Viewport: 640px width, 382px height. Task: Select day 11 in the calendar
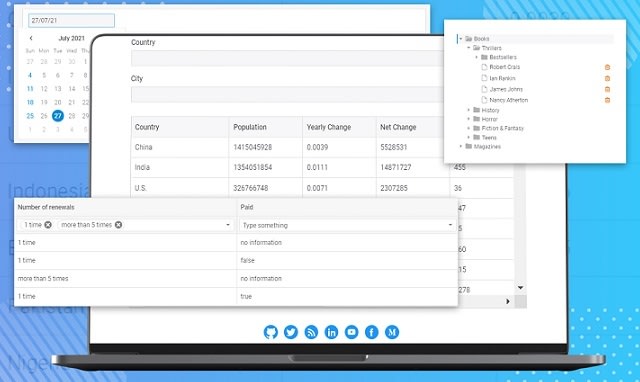click(30, 89)
